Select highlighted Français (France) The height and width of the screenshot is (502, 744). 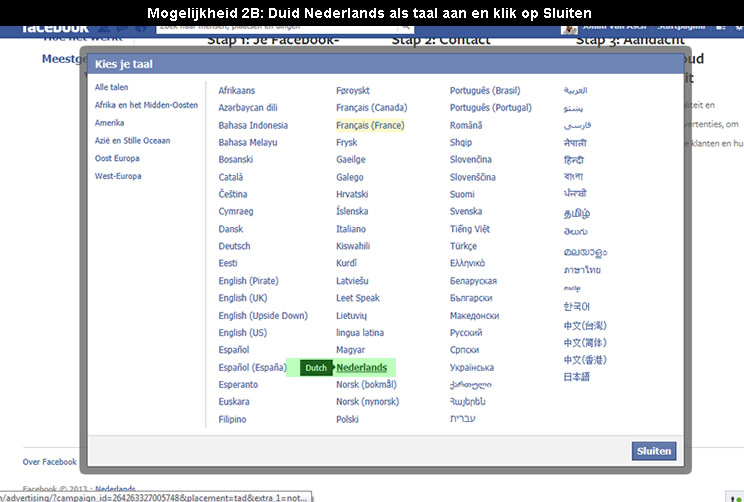tap(370, 125)
